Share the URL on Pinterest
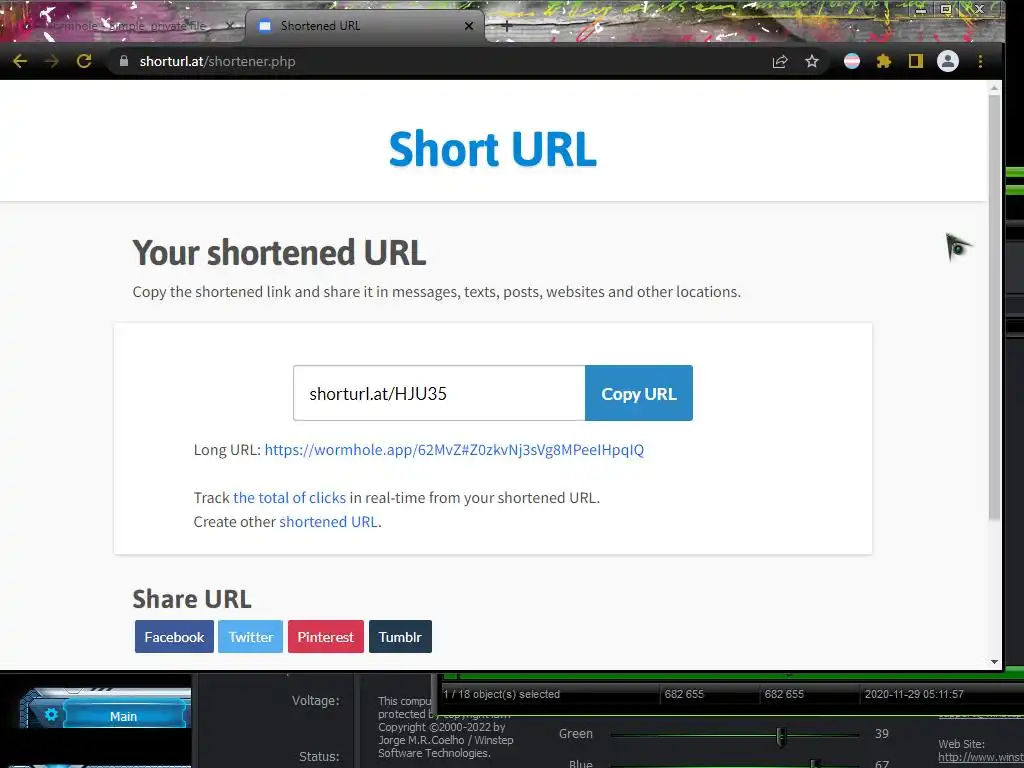Viewport: 1024px width, 768px height. (x=326, y=637)
